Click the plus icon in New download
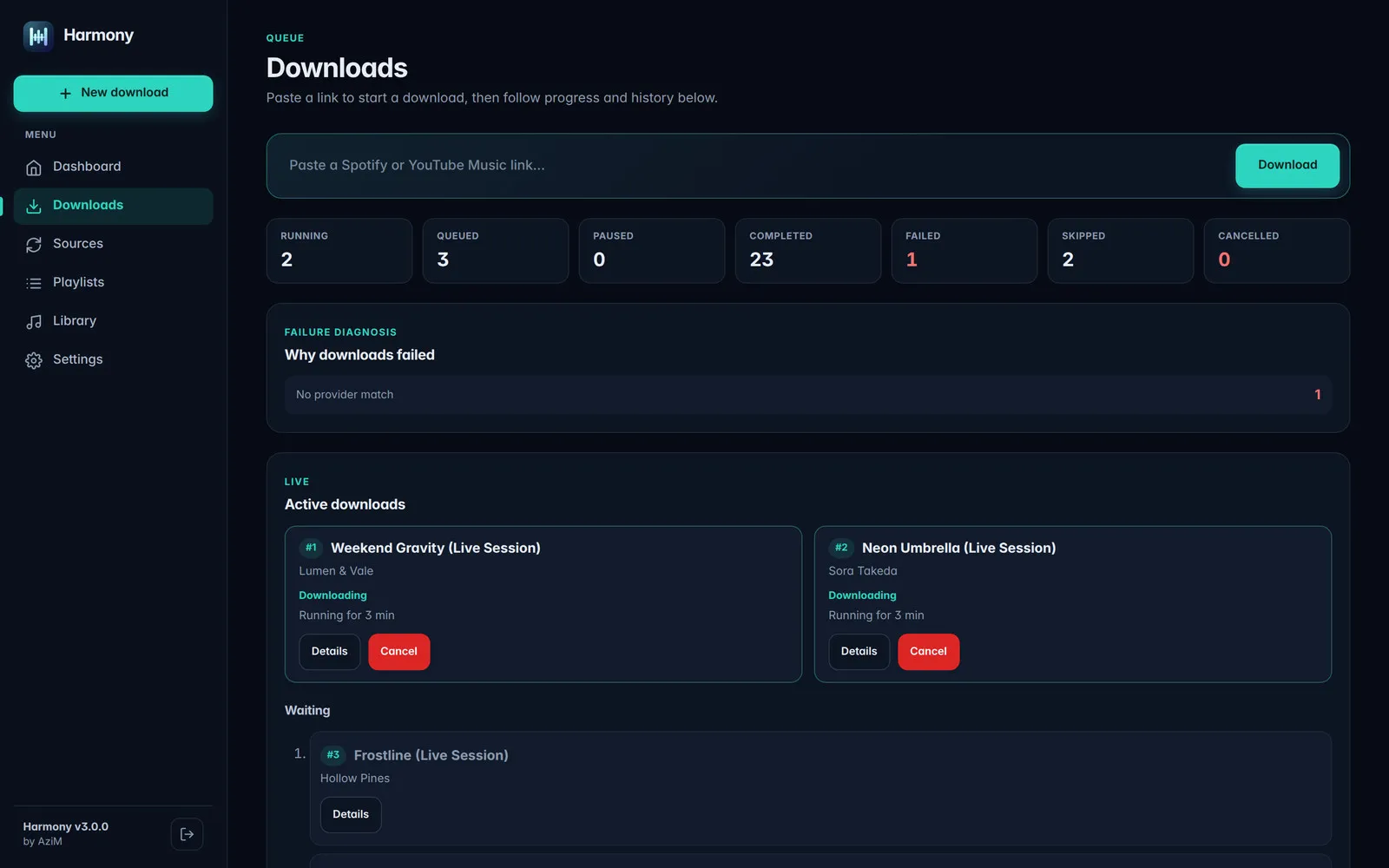The height and width of the screenshot is (868, 1389). [x=65, y=93]
